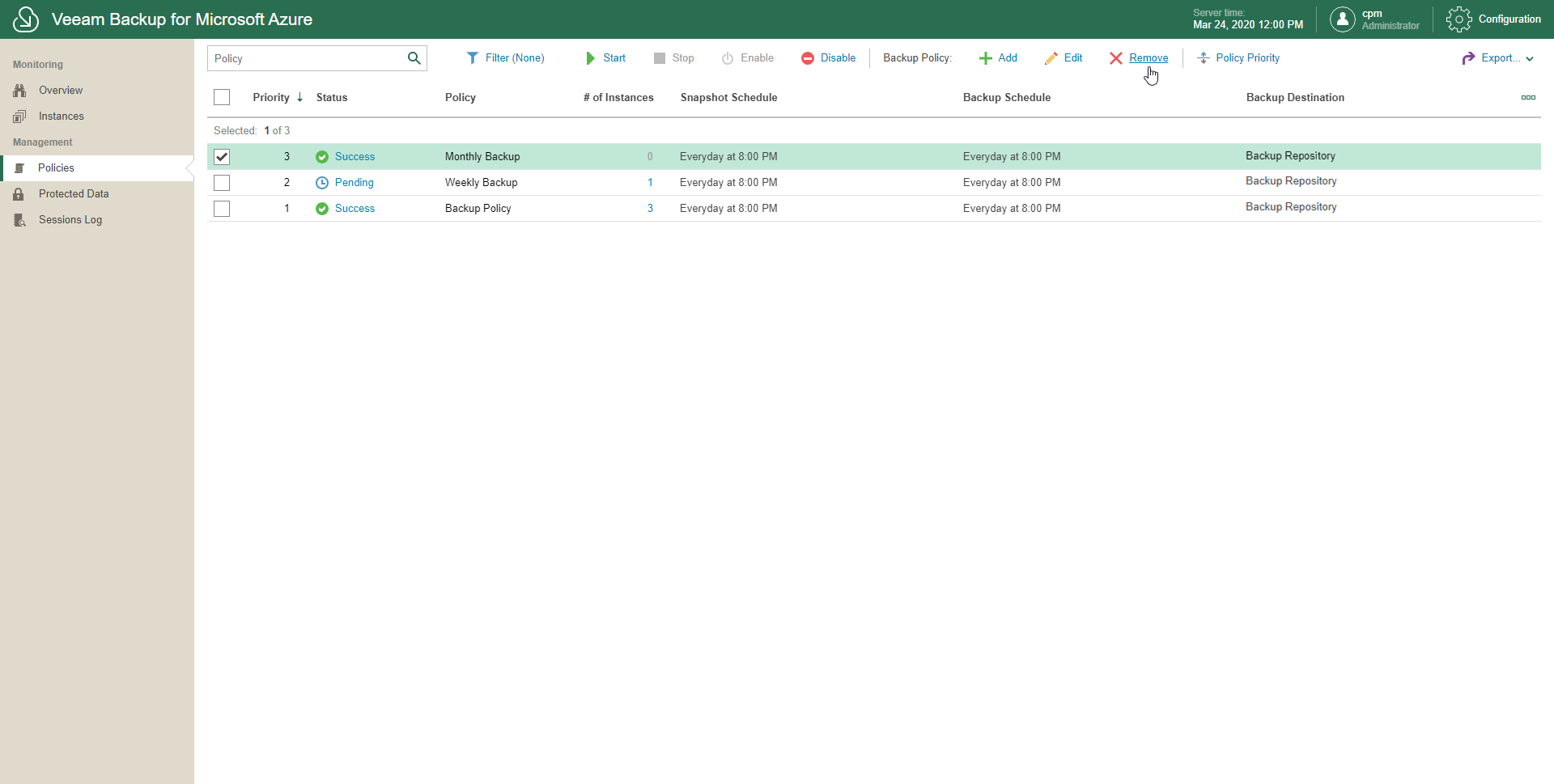Click the Enable power icon
The image size is (1554, 784).
[728, 58]
